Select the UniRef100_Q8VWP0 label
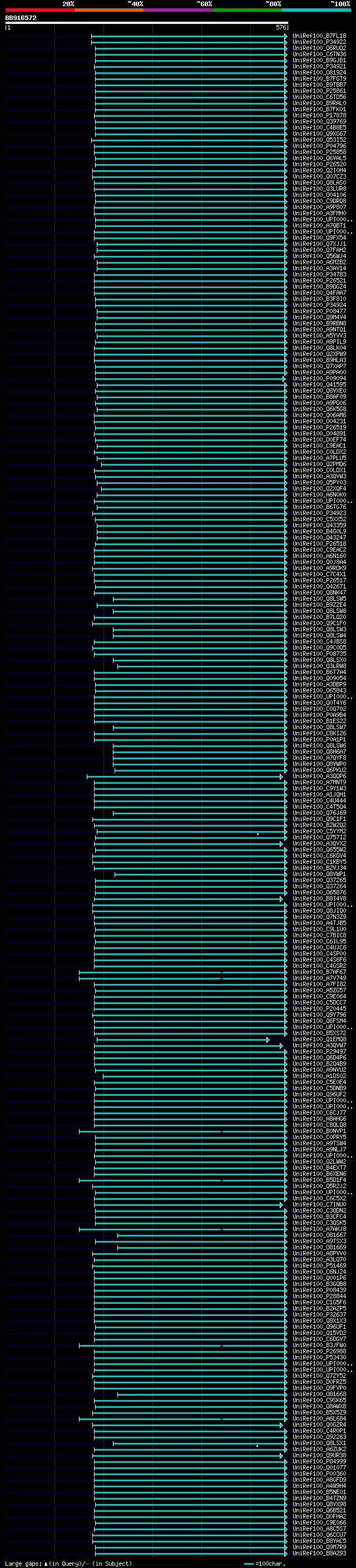This screenshot has width=356, height=1568. (x=319, y=764)
